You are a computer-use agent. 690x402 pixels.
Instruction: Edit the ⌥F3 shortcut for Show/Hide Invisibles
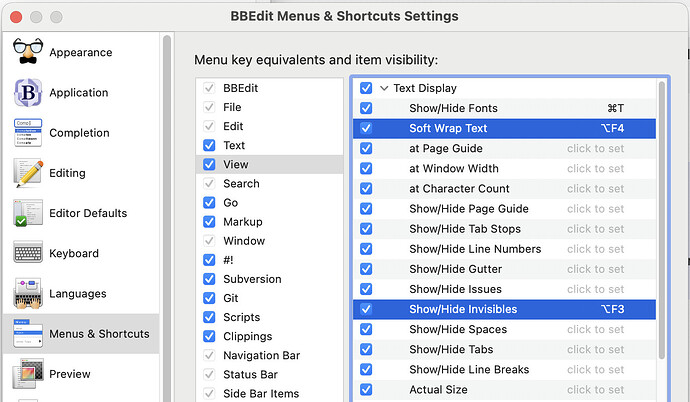(613, 309)
